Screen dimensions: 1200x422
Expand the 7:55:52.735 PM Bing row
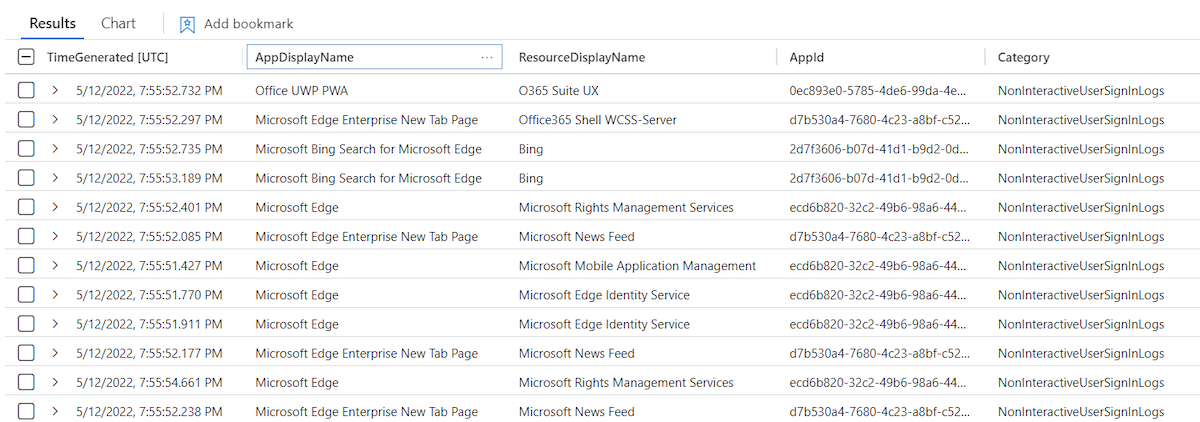click(x=56, y=149)
